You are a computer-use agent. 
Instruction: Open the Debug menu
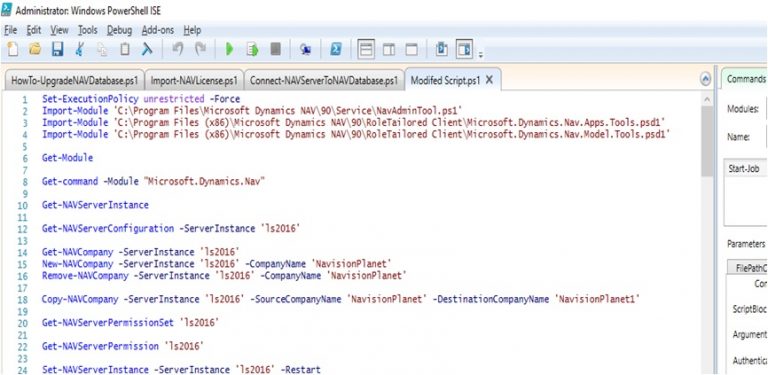click(120, 30)
